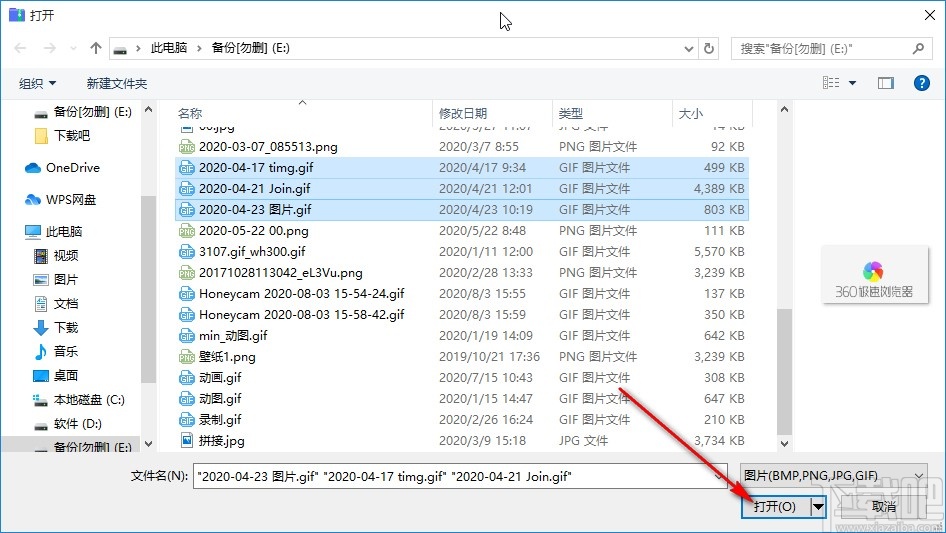Viewport: 946px width, 533px height.
Task: Open the file type filter dropdown
Action: 833,476
